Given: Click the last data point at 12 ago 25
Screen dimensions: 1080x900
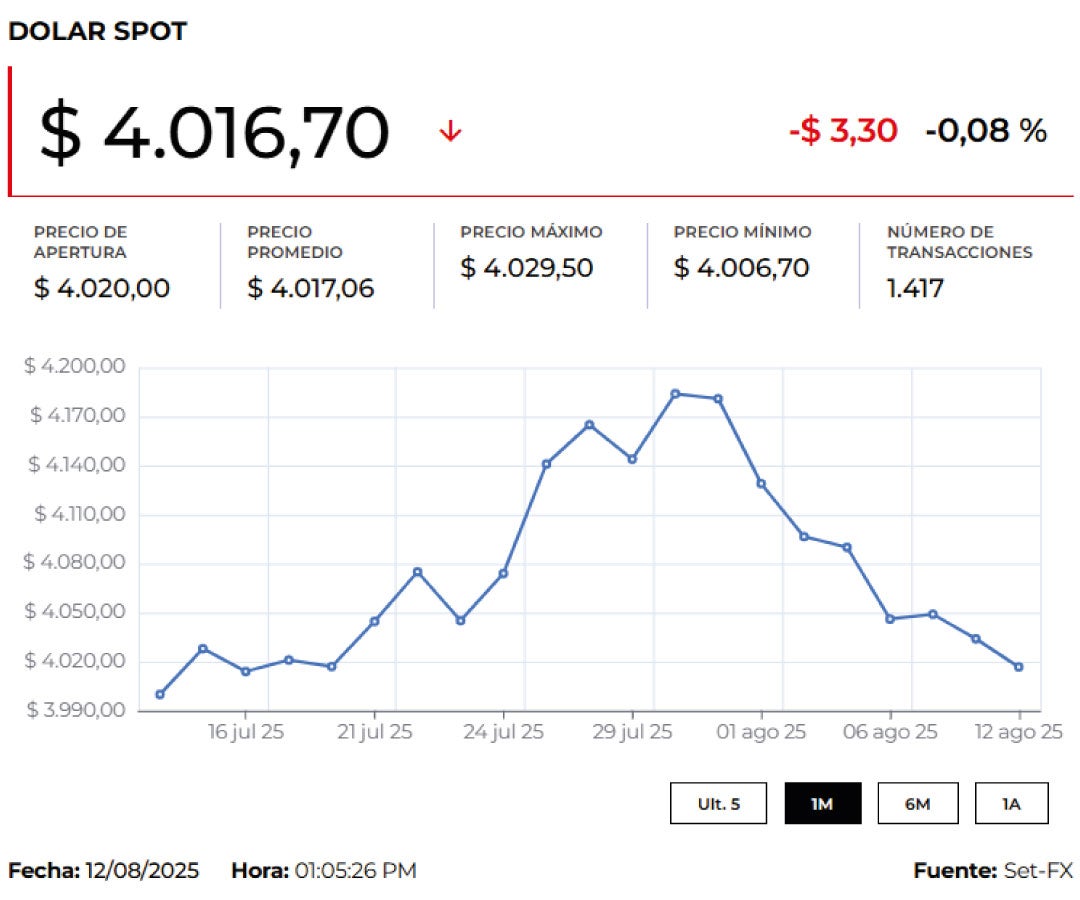Looking at the screenshot, I should coord(1018,667).
